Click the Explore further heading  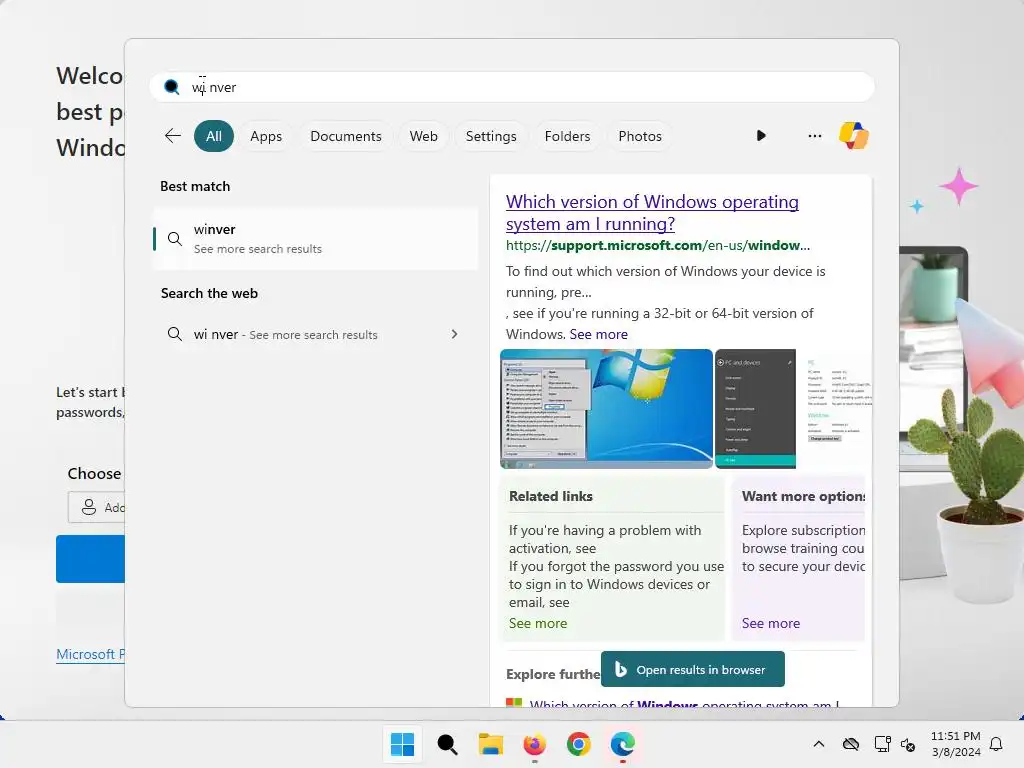click(553, 674)
